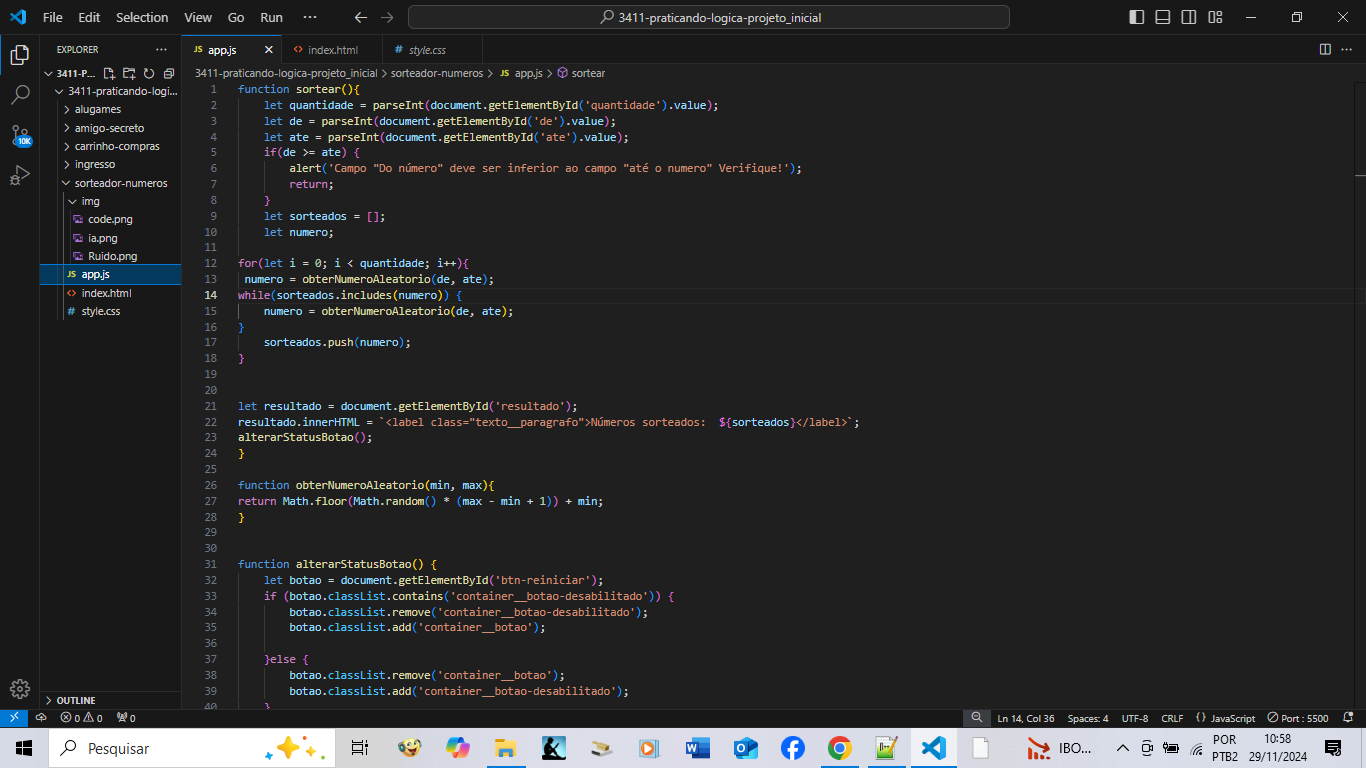Go forward using the navigation arrow
Screen dimensions: 1366x768
pos(387,17)
